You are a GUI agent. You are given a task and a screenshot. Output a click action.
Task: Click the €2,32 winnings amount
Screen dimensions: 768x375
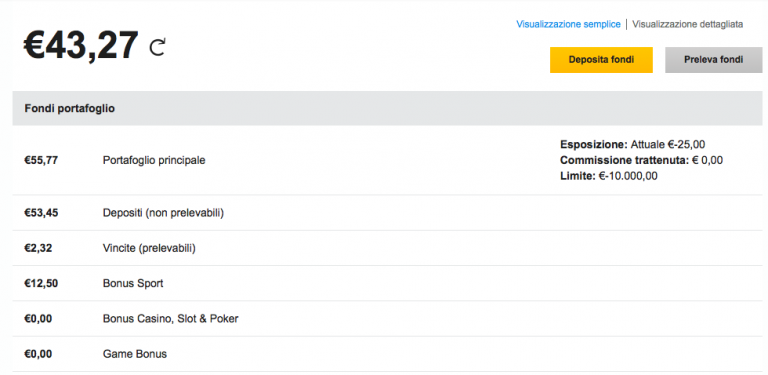pyautogui.click(x=38, y=248)
